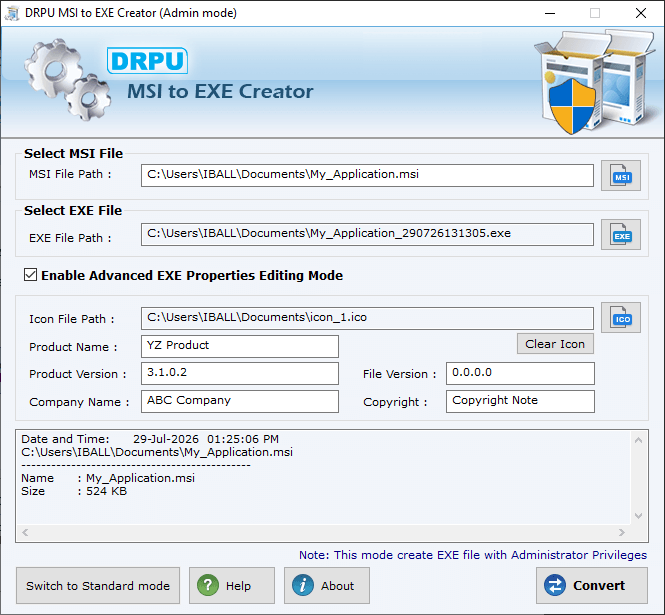Click the 'Size : 524 KB' log line
This screenshot has height=615, width=665.
(74, 491)
